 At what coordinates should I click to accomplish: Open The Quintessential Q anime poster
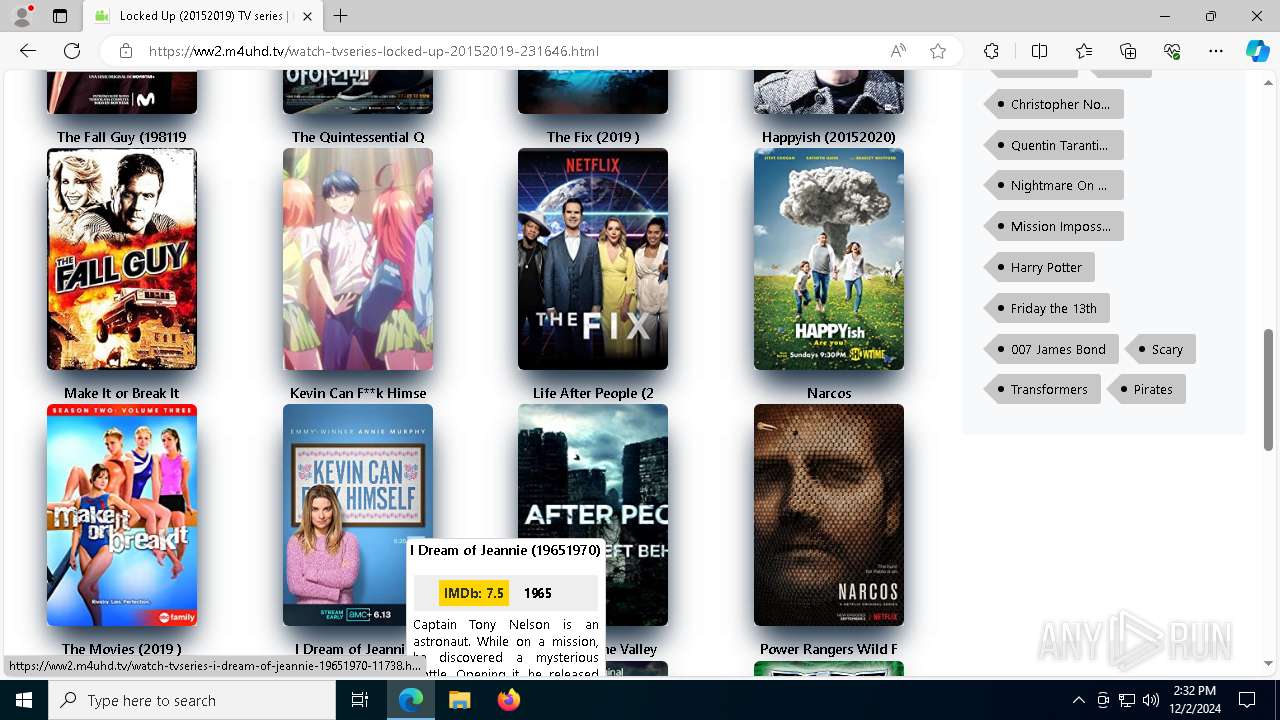pos(358,259)
